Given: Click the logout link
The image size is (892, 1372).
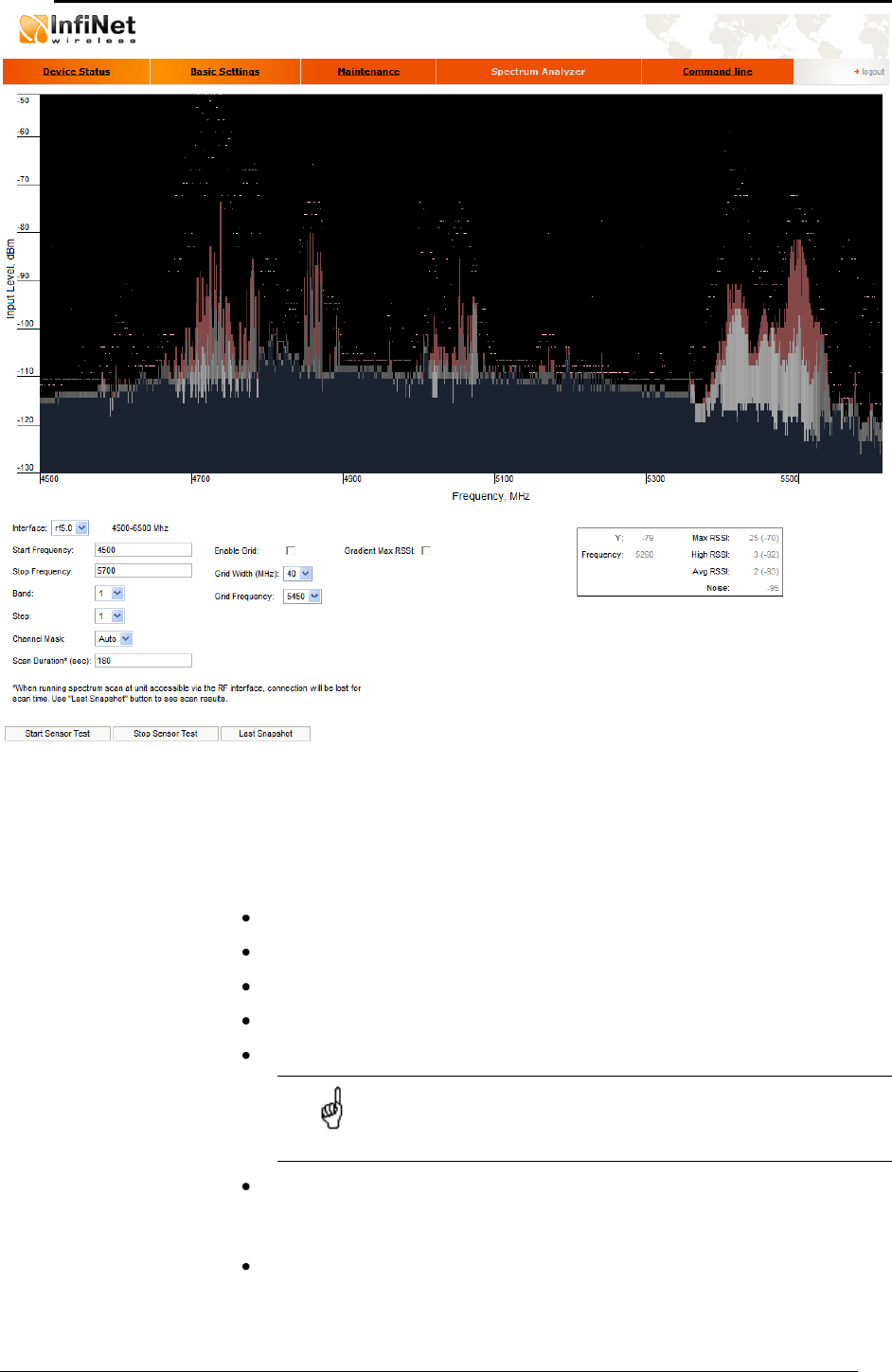Looking at the screenshot, I should pos(869,72).
